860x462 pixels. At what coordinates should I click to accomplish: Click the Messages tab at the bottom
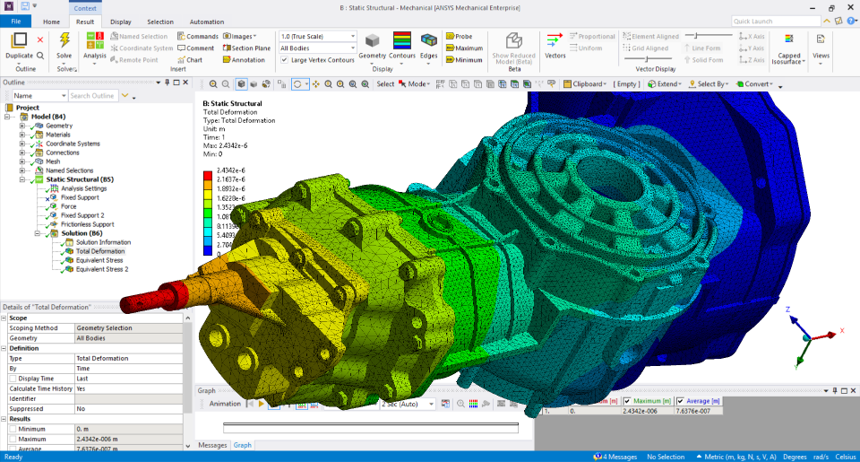click(212, 445)
